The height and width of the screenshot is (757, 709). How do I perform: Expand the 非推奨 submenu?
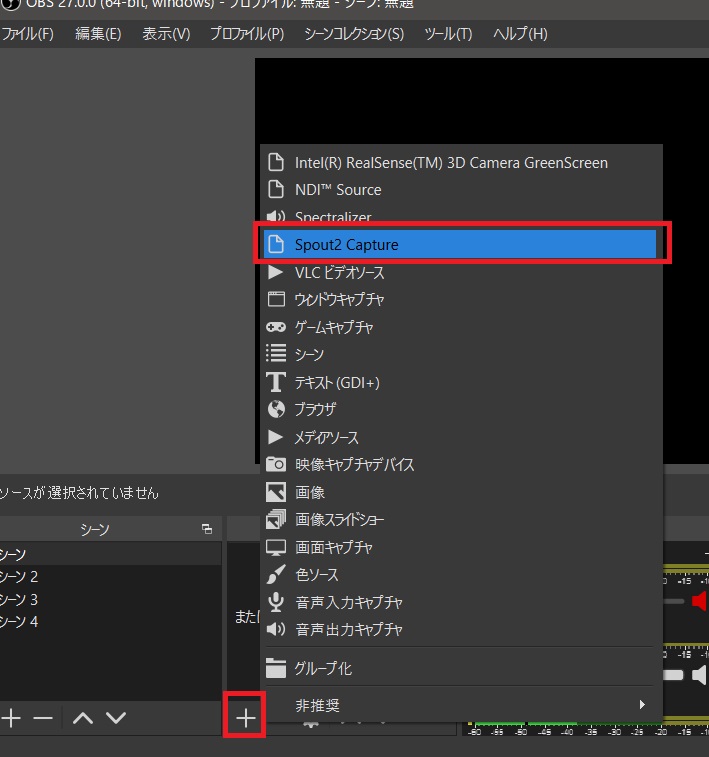click(x=460, y=705)
